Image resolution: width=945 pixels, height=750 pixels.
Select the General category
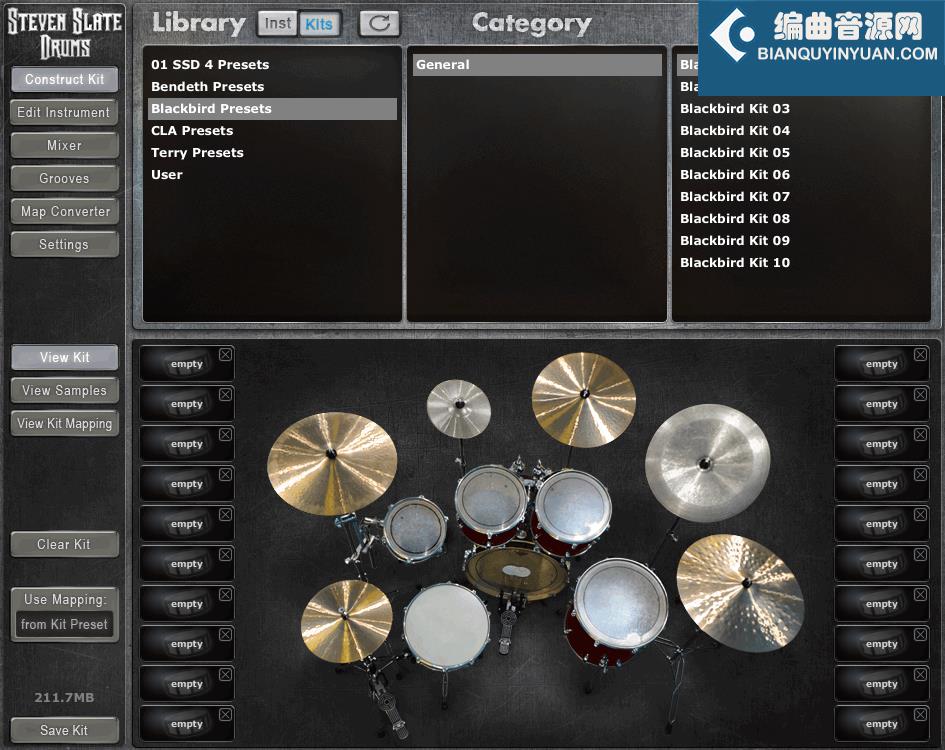click(x=537, y=65)
